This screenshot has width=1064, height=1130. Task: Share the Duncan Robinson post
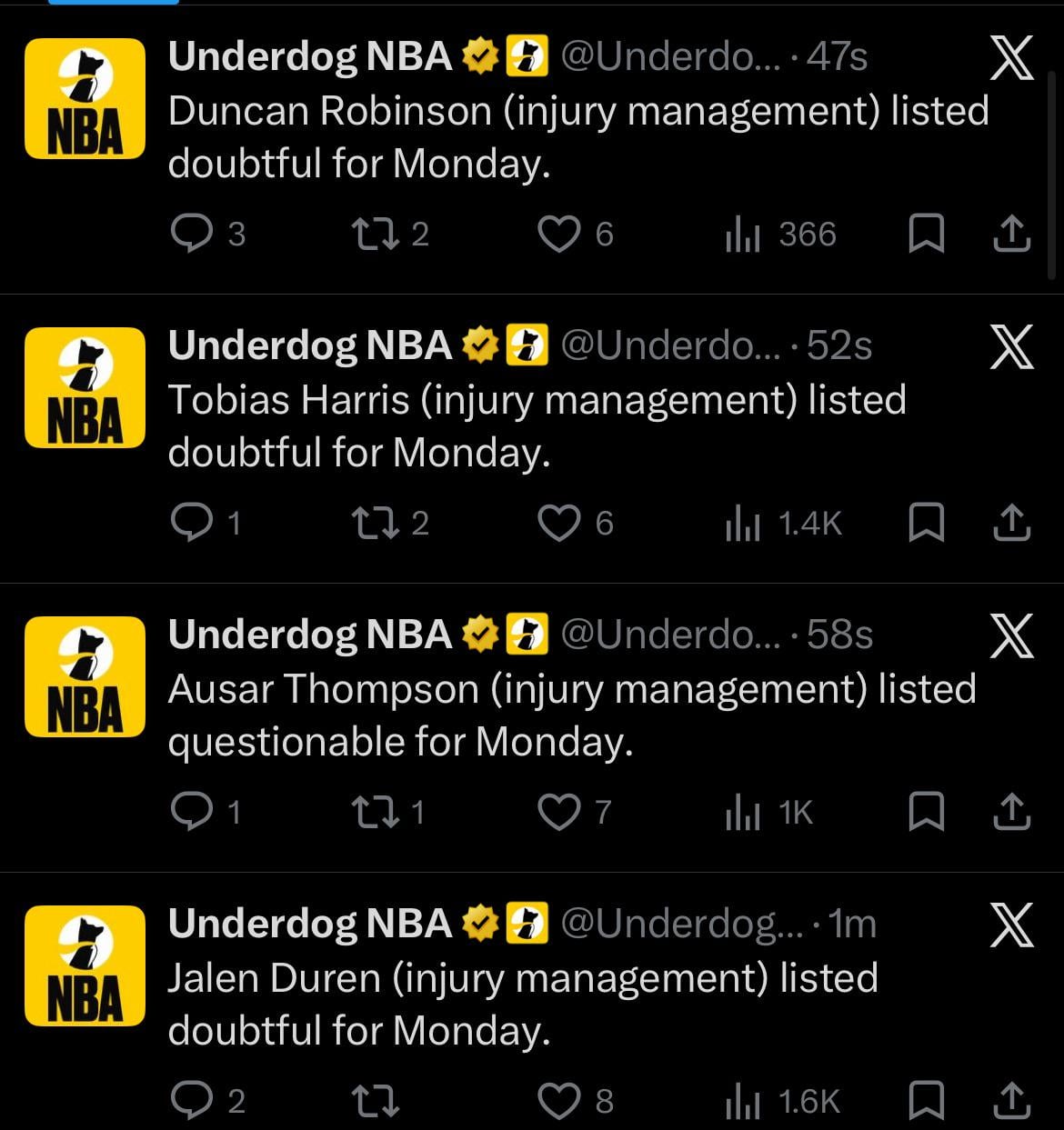pos(1011,235)
